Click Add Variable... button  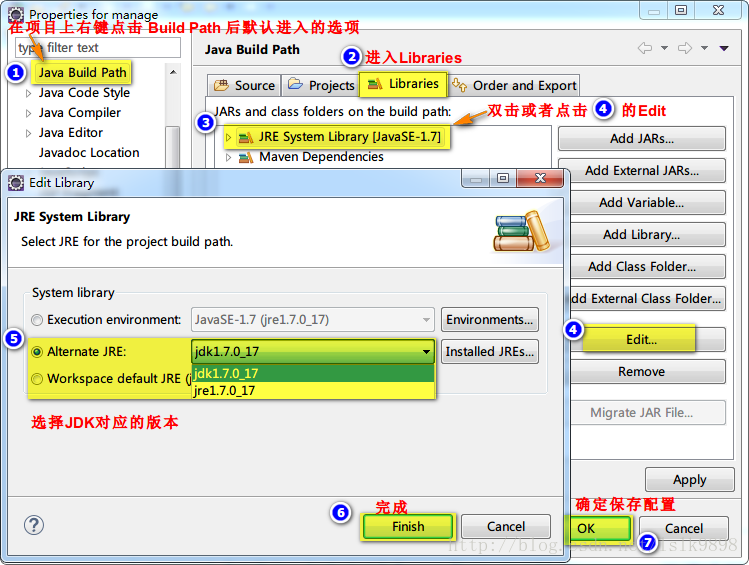(x=647, y=203)
